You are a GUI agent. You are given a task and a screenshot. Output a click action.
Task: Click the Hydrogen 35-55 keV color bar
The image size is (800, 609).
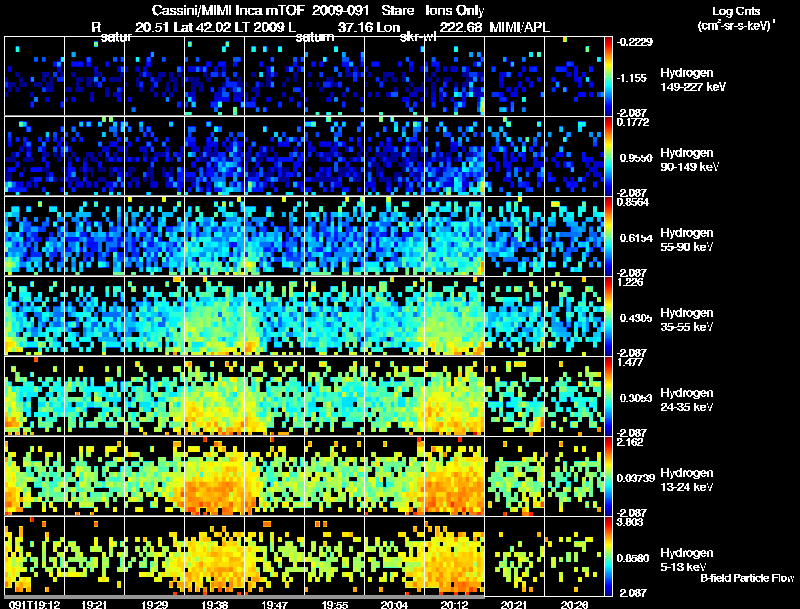(x=608, y=317)
